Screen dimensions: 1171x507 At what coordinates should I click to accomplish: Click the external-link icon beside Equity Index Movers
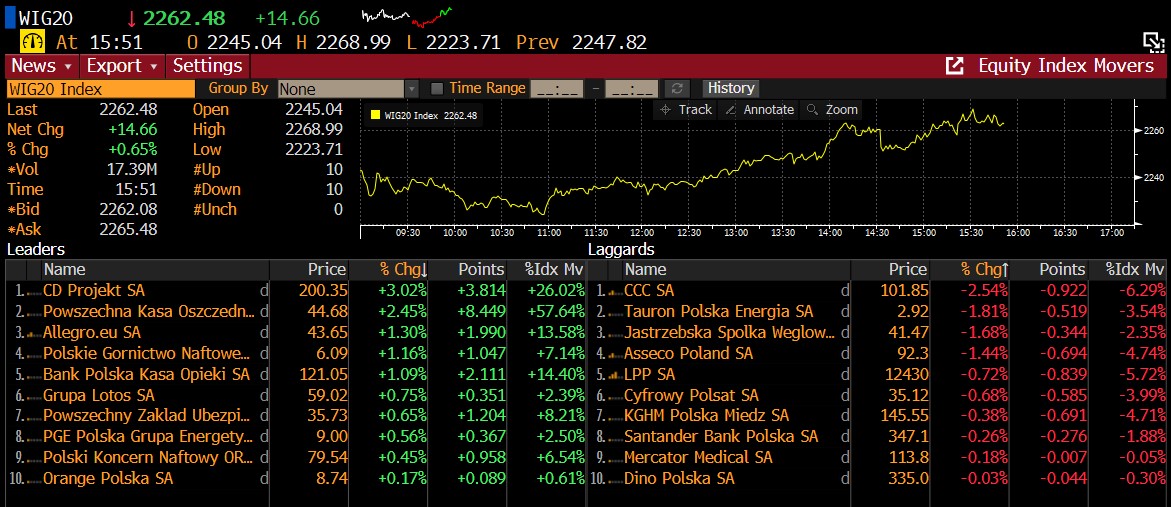pos(954,66)
